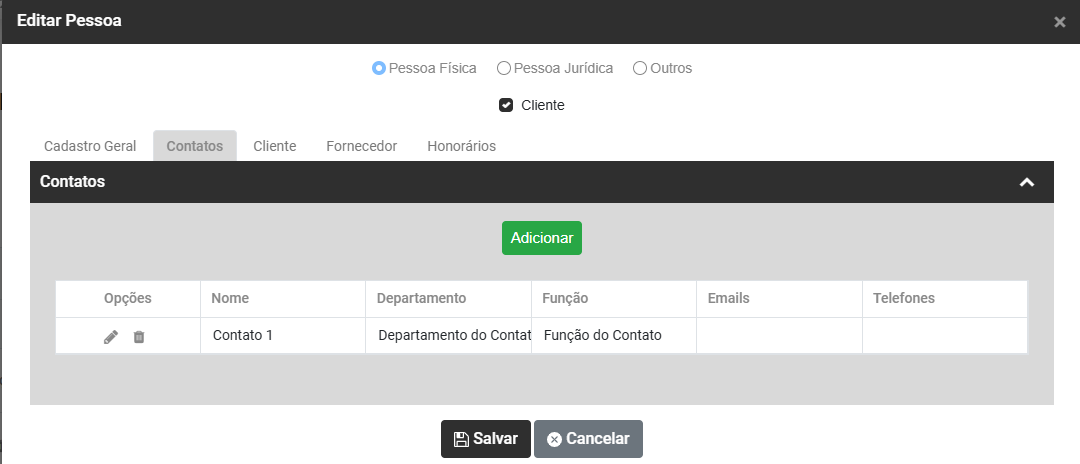Select the Pessoa Jurídica radio option
The height and width of the screenshot is (464, 1080).
(x=504, y=69)
